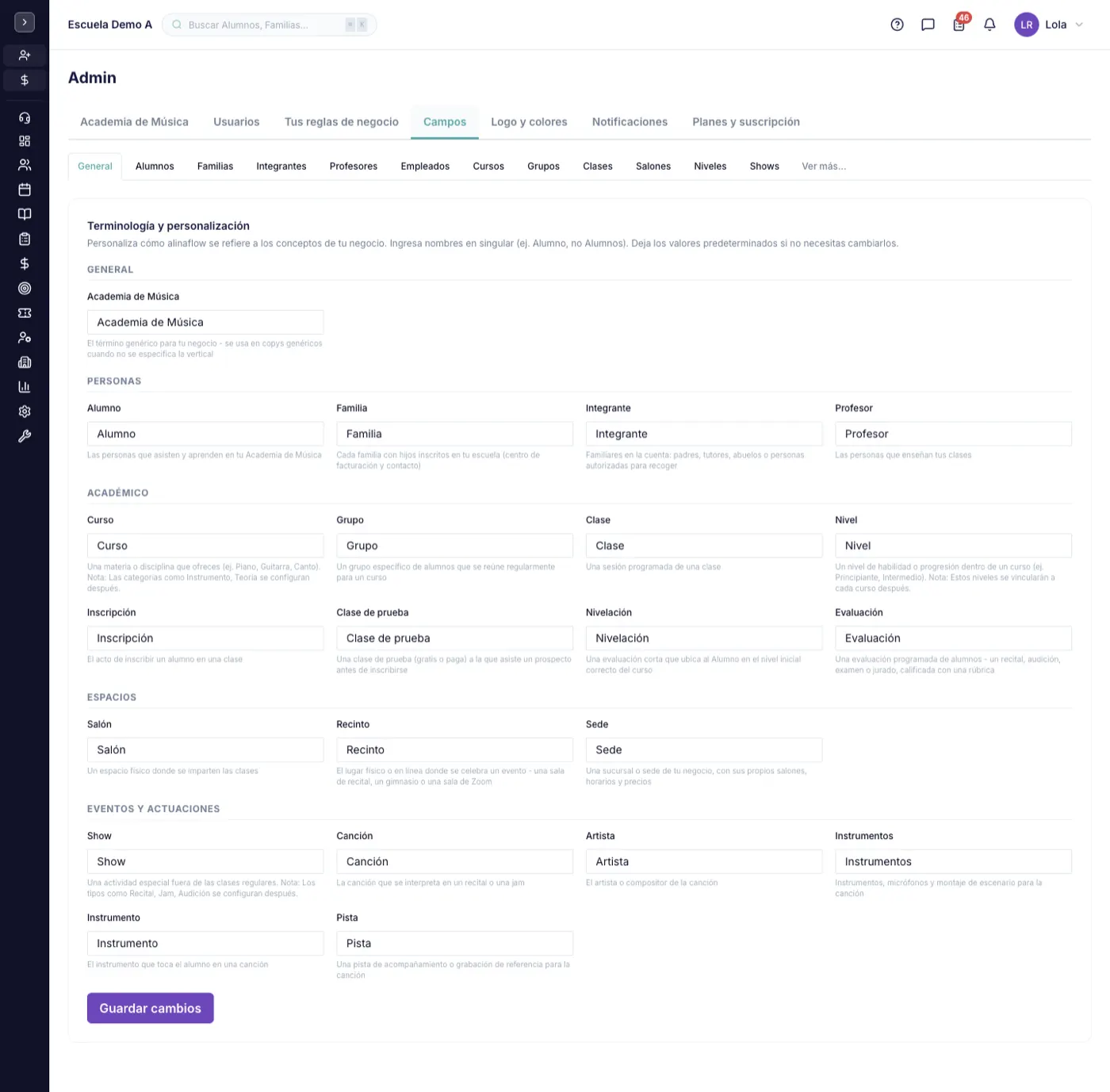Open the calendar sidebar icon

click(25, 190)
